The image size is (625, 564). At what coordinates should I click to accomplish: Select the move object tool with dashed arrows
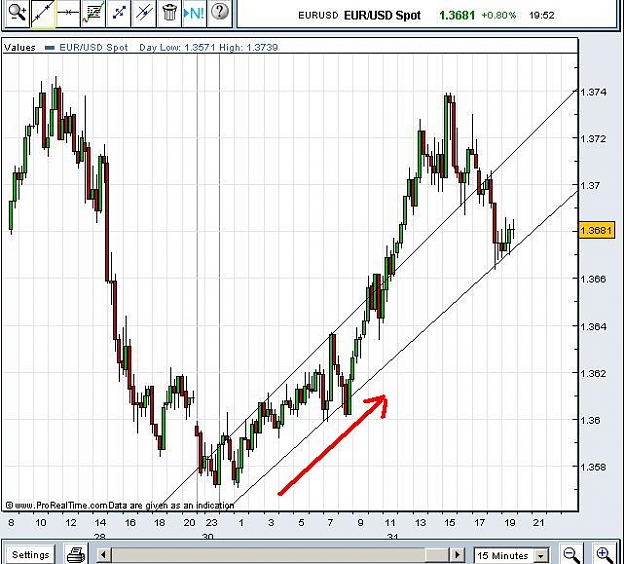tap(118, 13)
